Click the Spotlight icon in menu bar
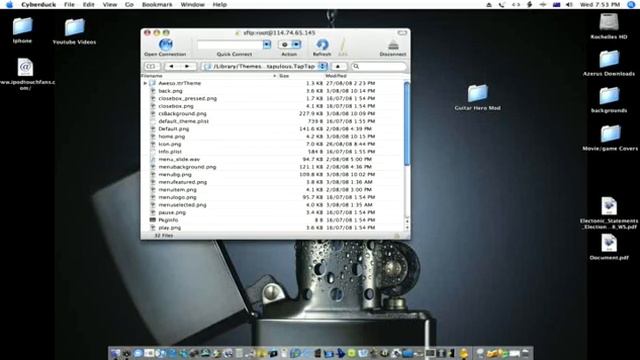The height and width of the screenshot is (360, 640). tap(631, 4)
